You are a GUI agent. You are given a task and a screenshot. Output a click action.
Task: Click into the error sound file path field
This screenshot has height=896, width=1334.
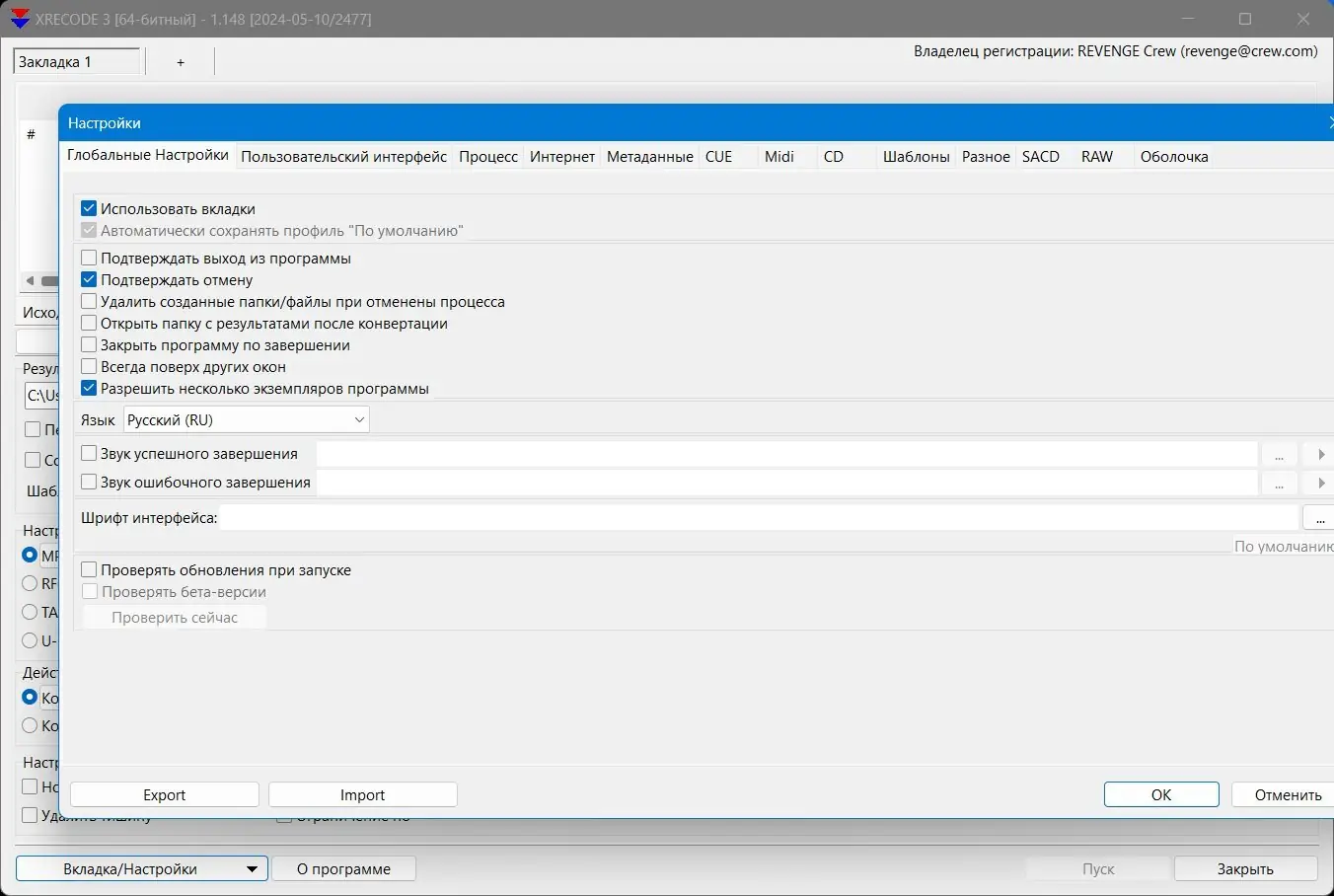(x=786, y=484)
